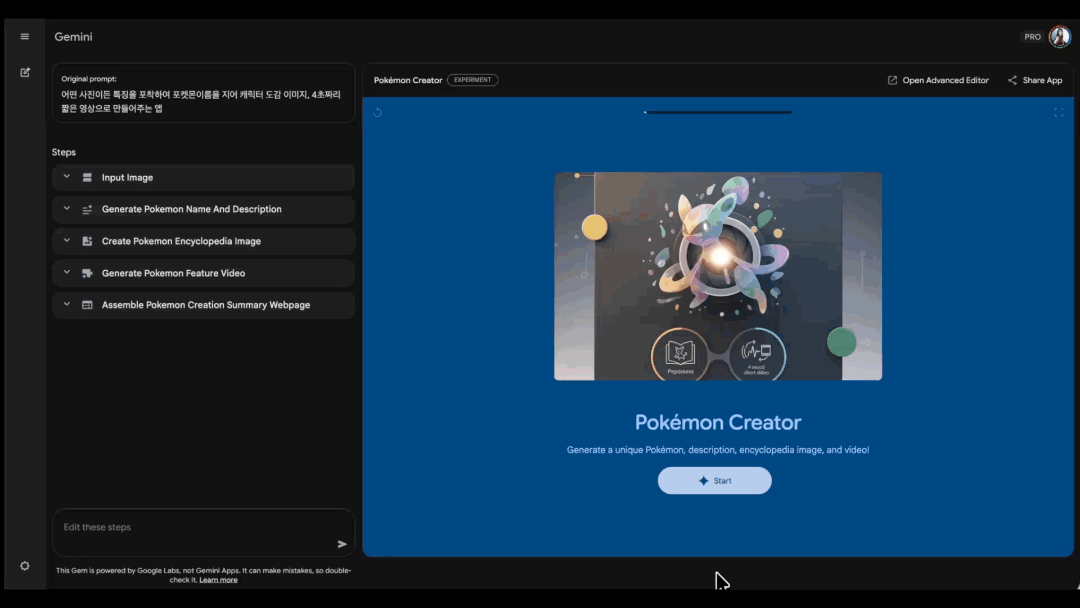Click the Generate a unique Pokémon description text
1080x608 pixels.
tap(718, 450)
